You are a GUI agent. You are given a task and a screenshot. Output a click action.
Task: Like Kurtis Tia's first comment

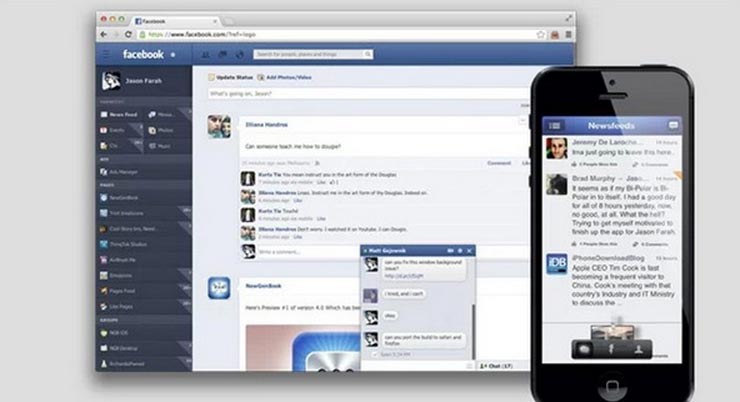pos(321,182)
